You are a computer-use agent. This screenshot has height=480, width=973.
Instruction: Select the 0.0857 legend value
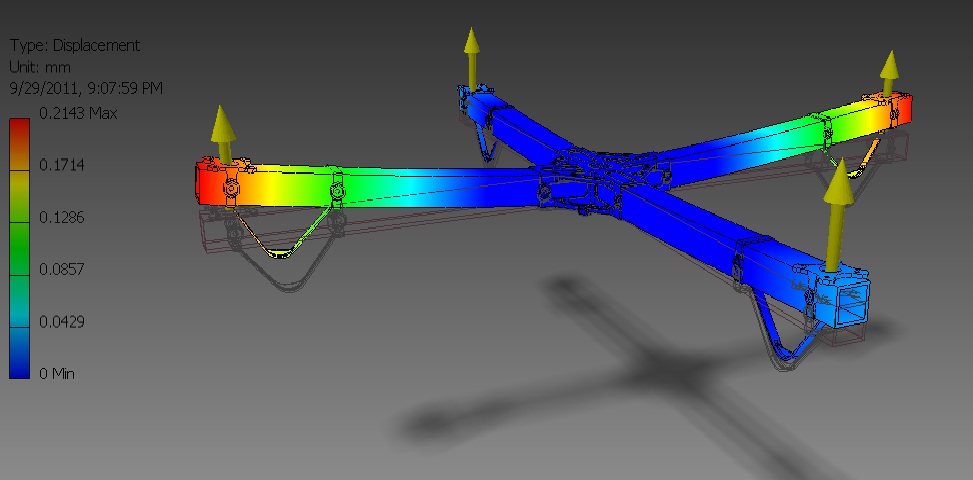coord(63,269)
